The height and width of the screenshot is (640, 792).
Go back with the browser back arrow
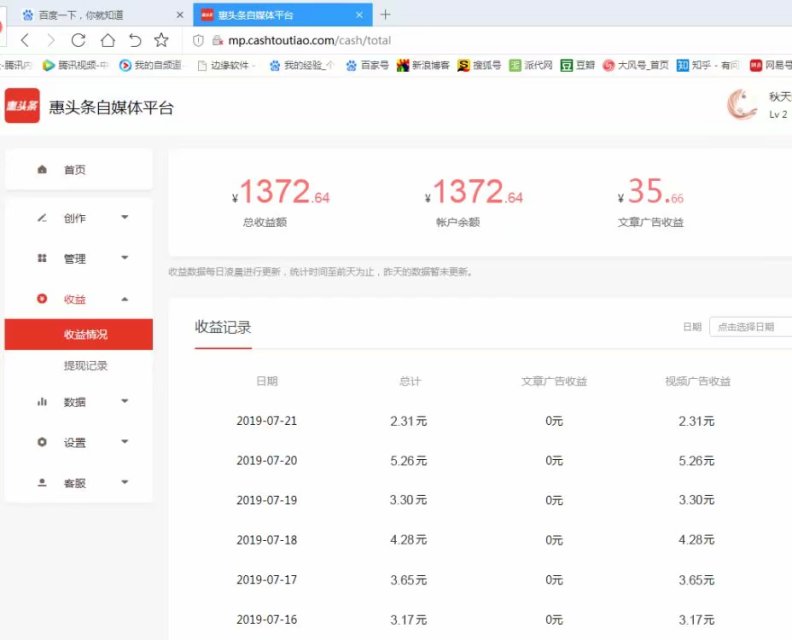coord(25,40)
